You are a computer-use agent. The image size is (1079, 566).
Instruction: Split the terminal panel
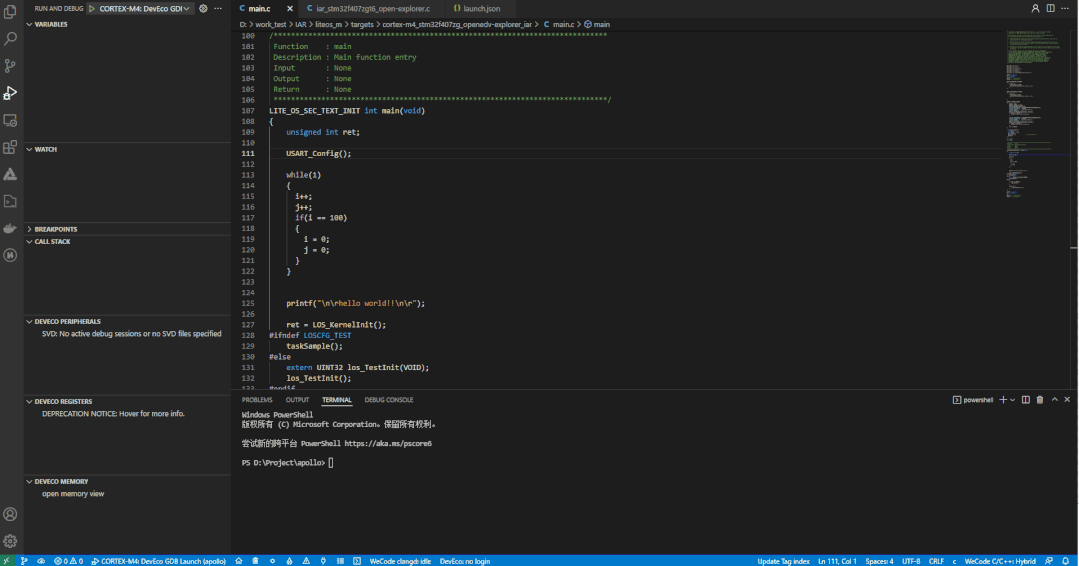[x=1025, y=400]
